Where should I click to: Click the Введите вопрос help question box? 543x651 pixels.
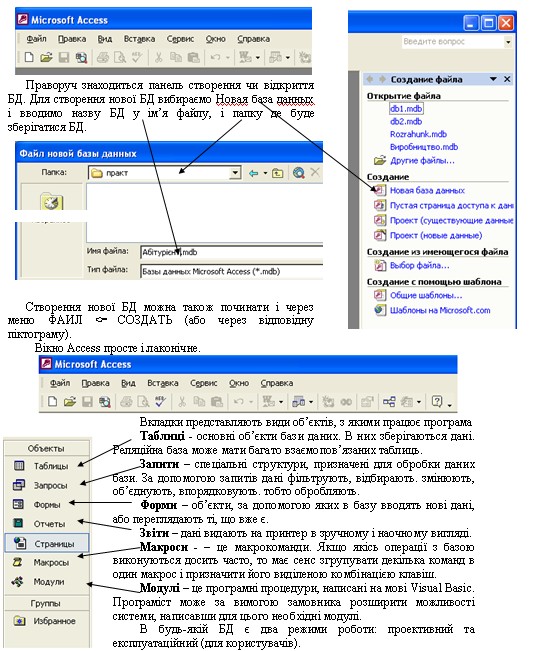coord(452,42)
